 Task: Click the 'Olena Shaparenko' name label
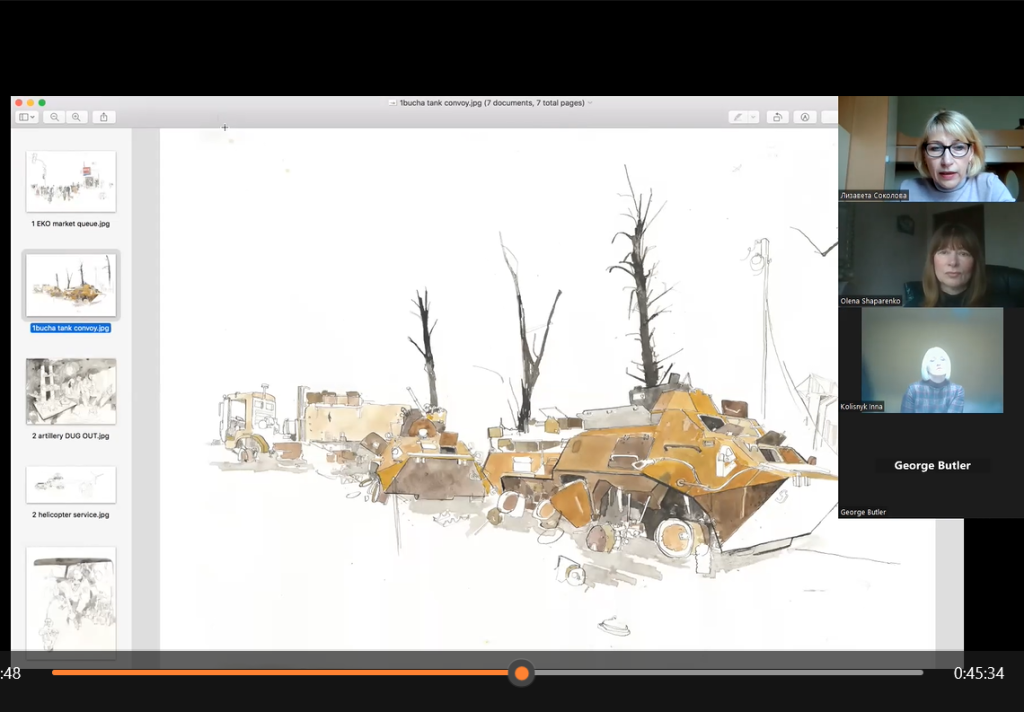pos(870,301)
